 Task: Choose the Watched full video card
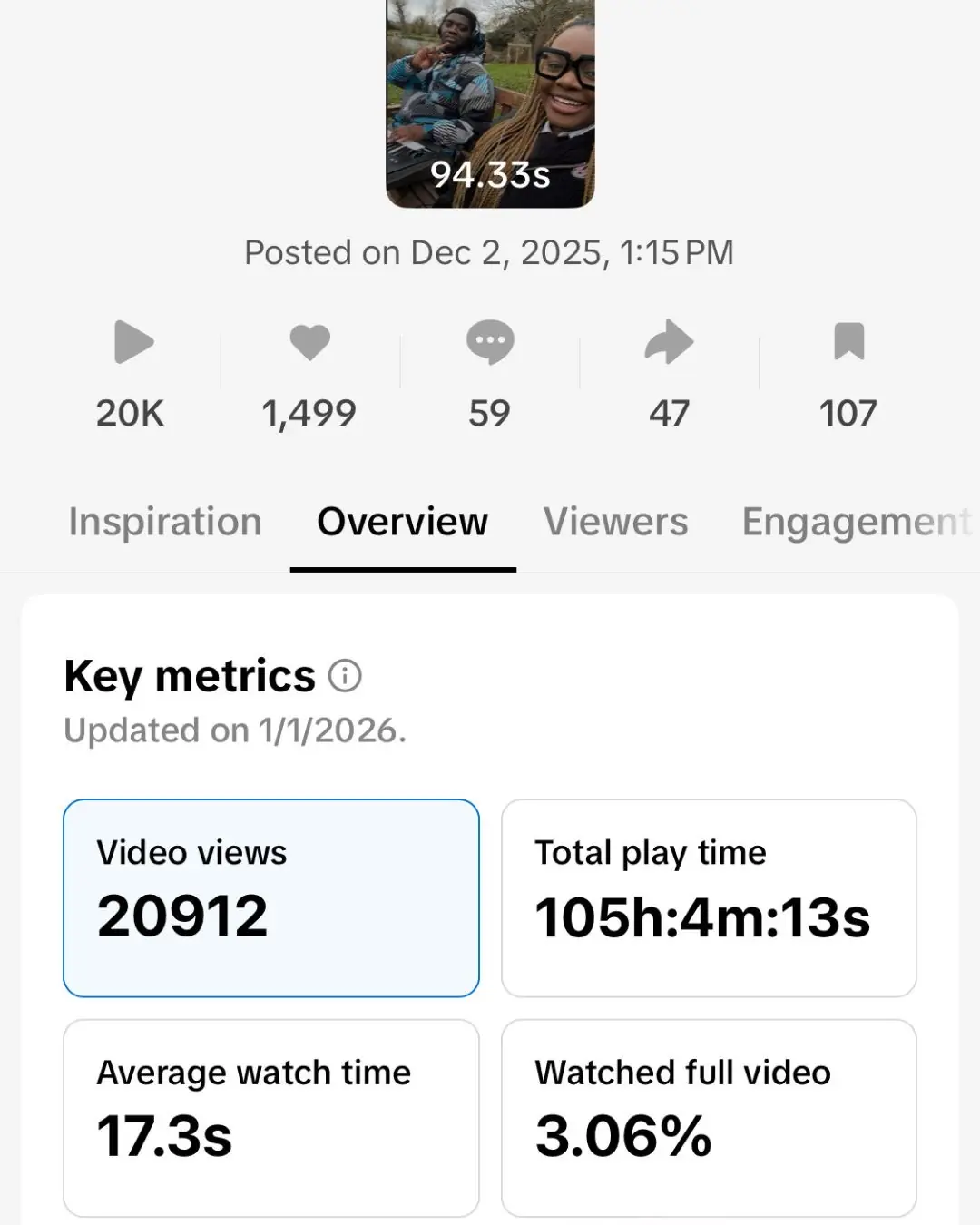709,1117
